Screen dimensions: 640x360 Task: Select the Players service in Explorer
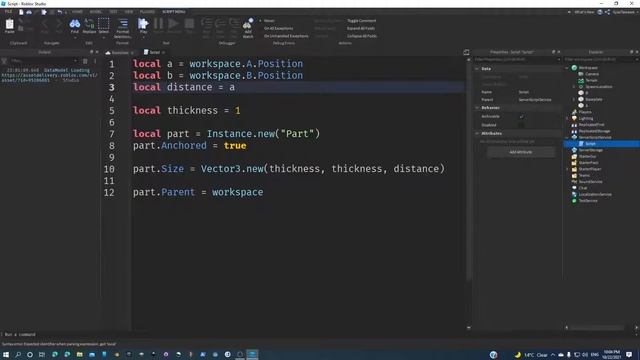coord(582,112)
